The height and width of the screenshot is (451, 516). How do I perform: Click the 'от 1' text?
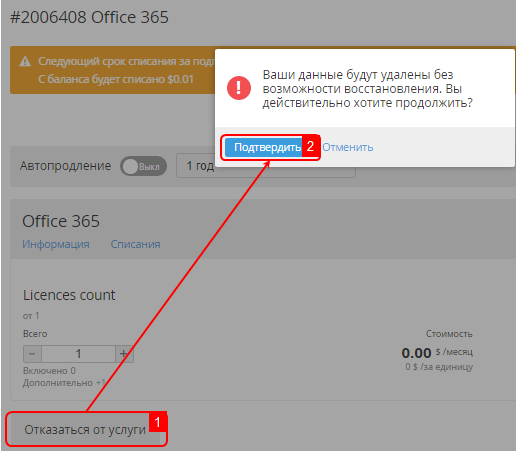coord(31,315)
